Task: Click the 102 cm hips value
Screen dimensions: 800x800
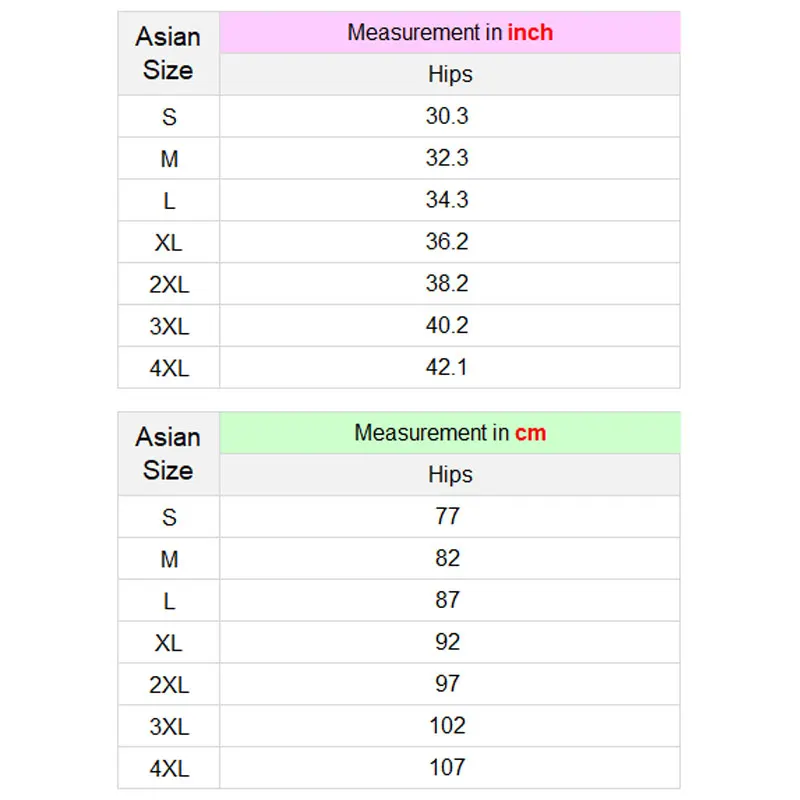Action: (447, 726)
